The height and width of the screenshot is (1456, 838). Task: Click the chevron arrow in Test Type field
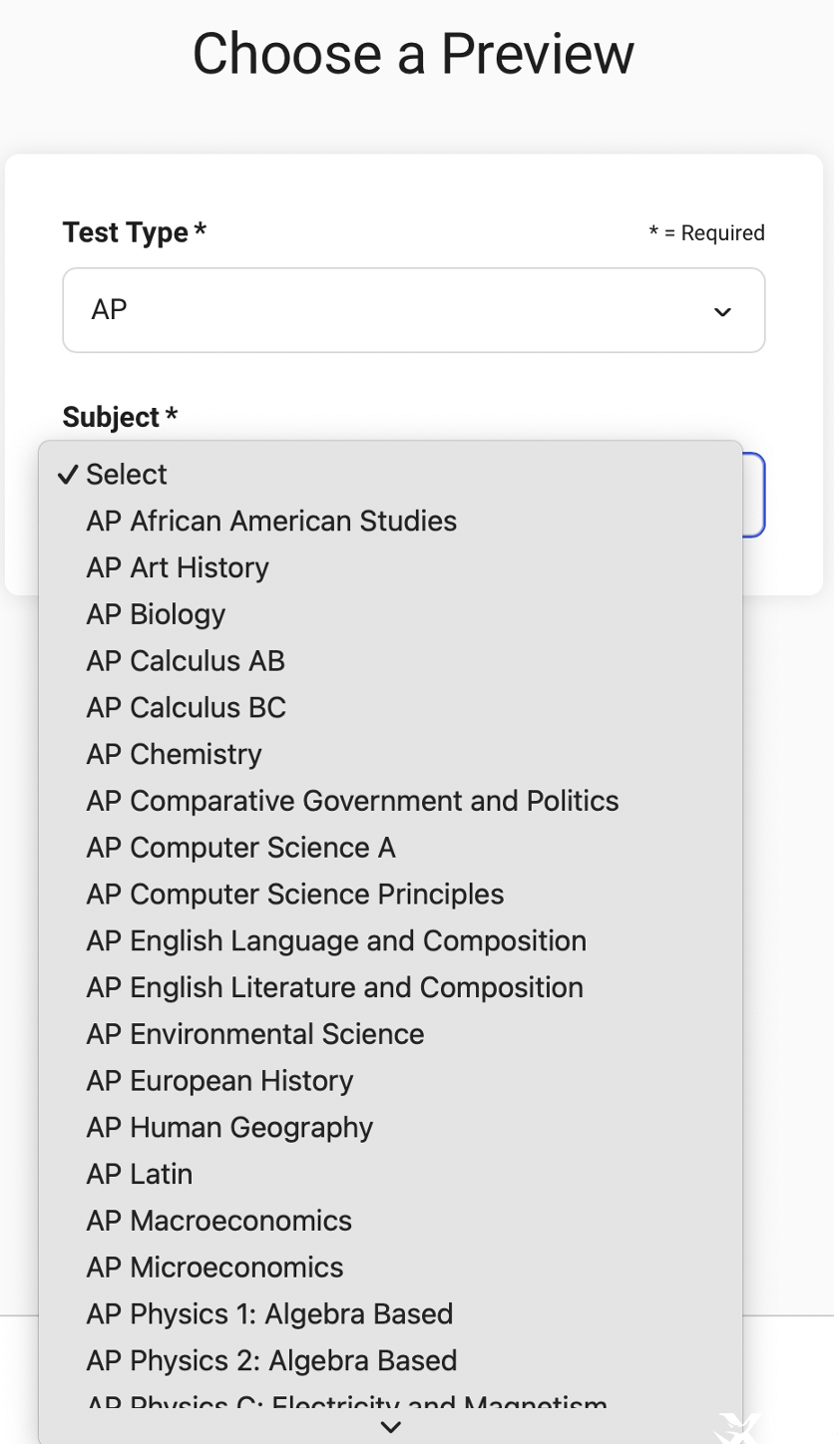[723, 312]
